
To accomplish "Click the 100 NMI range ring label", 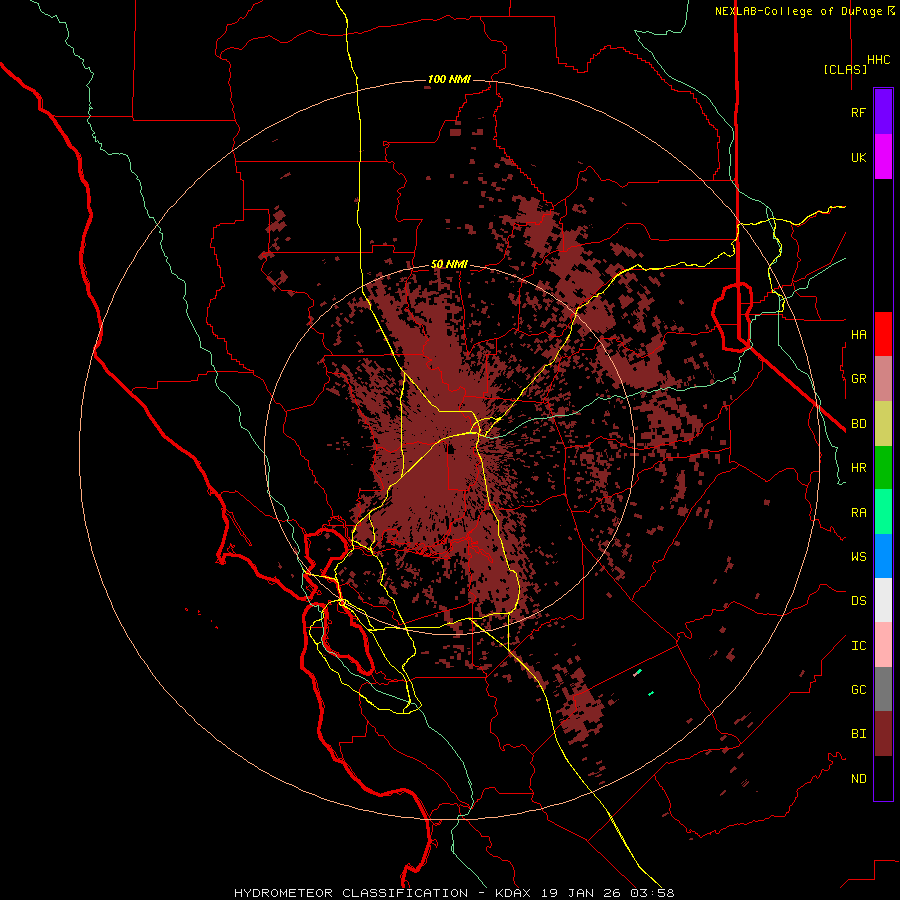I will (449, 79).
